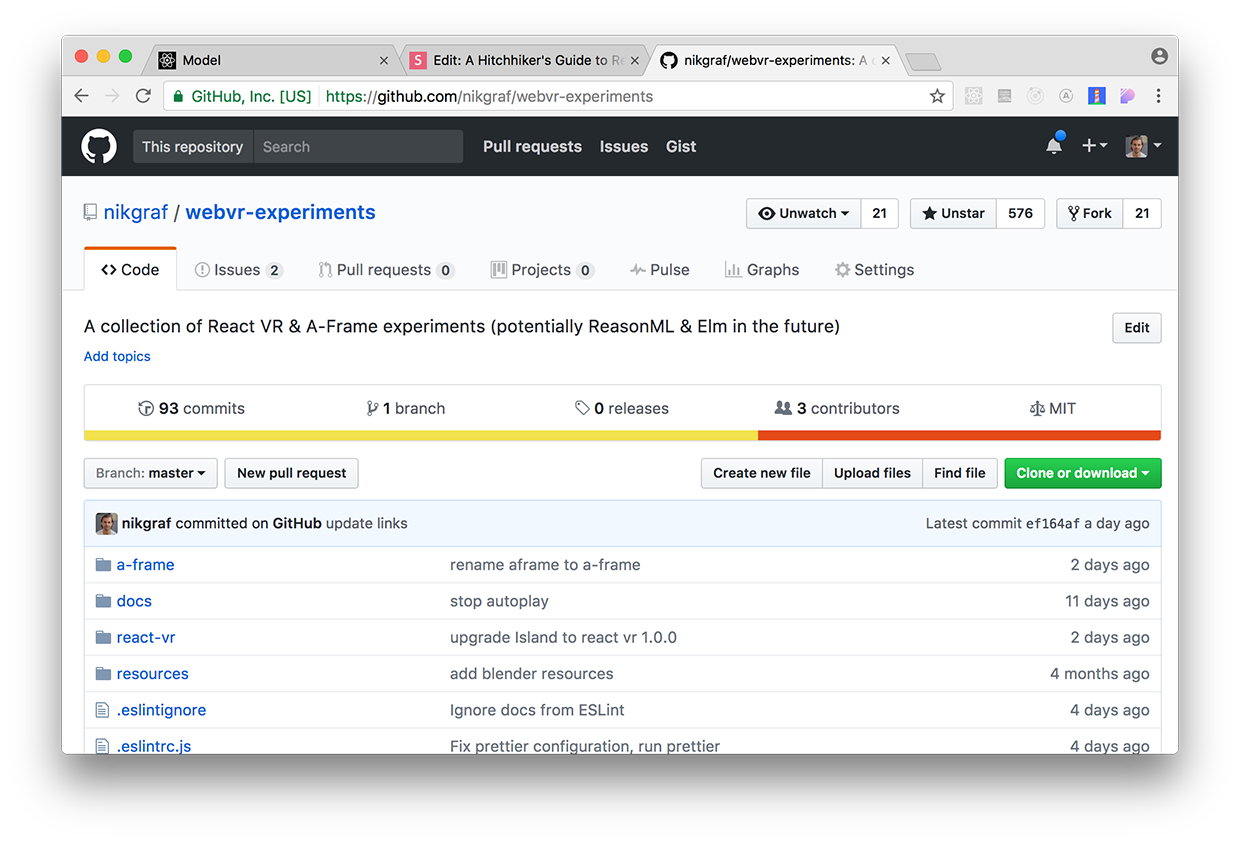Open the resources folder
The image size is (1240, 842).
tap(152, 674)
